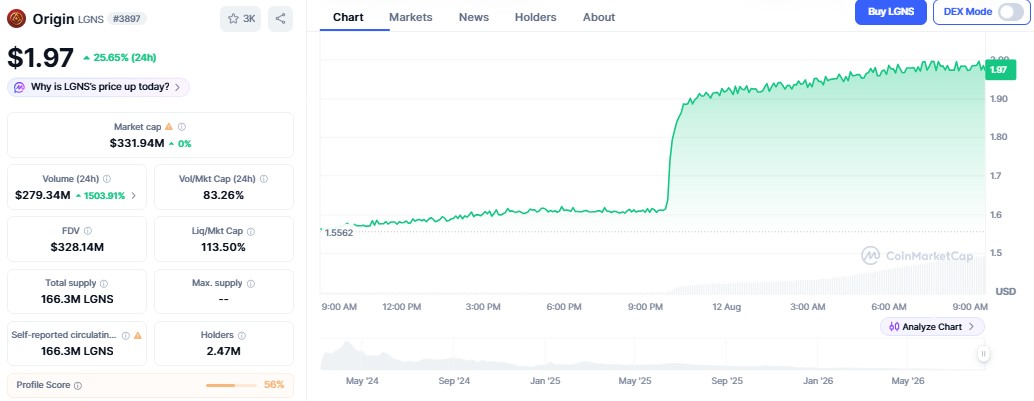Click the candlestick icon in Analyze Chart
Image resolution: width=1034 pixels, height=401 pixels.
click(x=894, y=326)
